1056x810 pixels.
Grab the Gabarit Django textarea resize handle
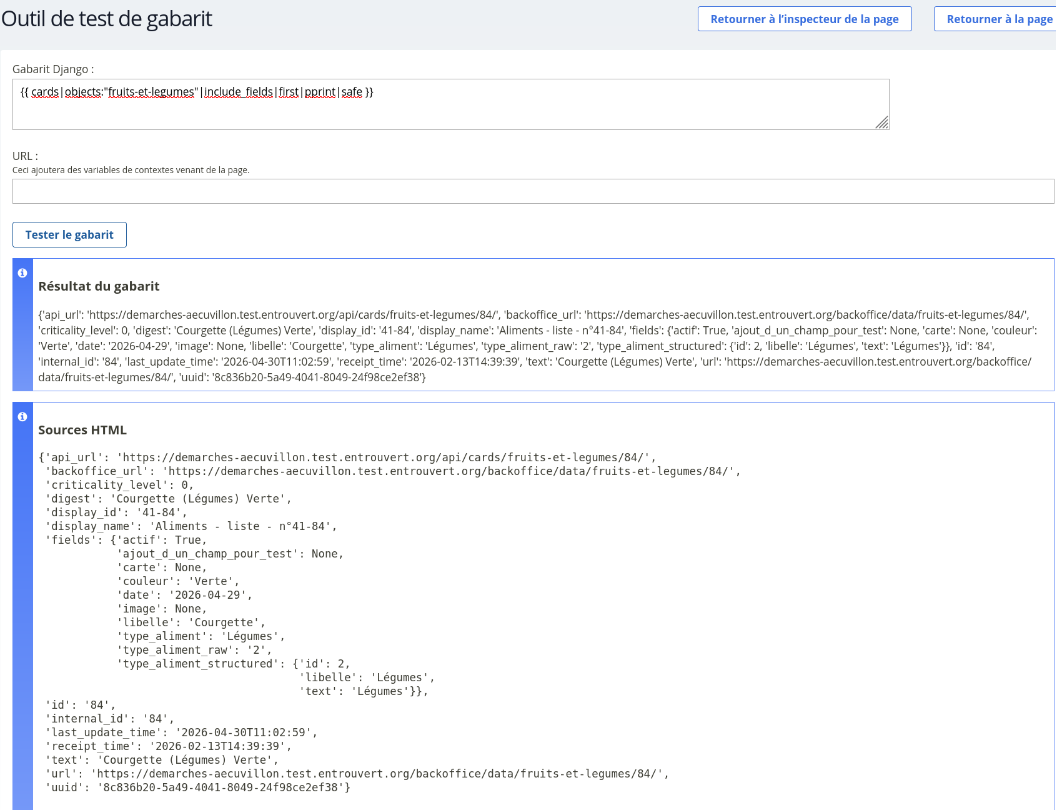[x=881, y=122]
